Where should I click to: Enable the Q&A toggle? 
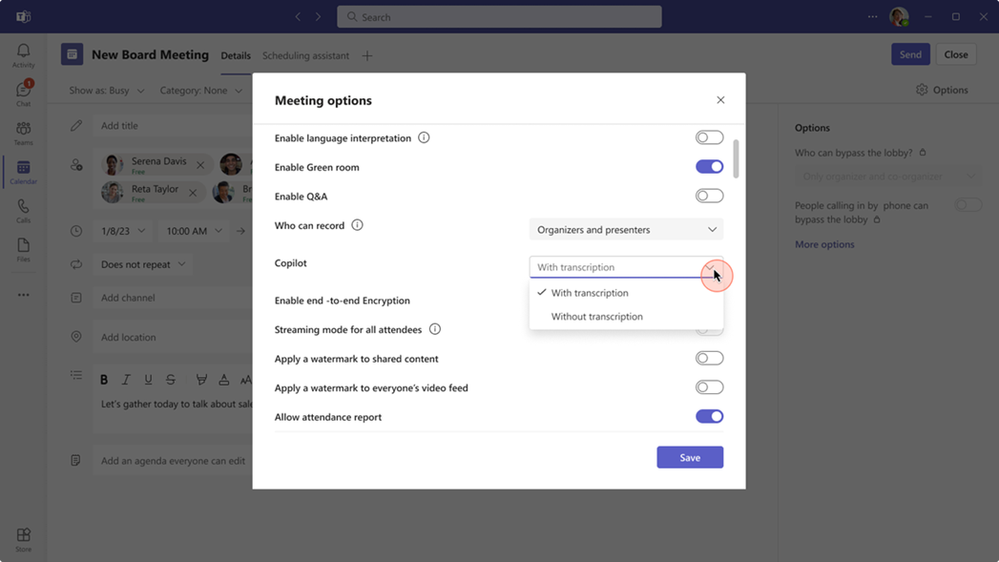(x=709, y=196)
